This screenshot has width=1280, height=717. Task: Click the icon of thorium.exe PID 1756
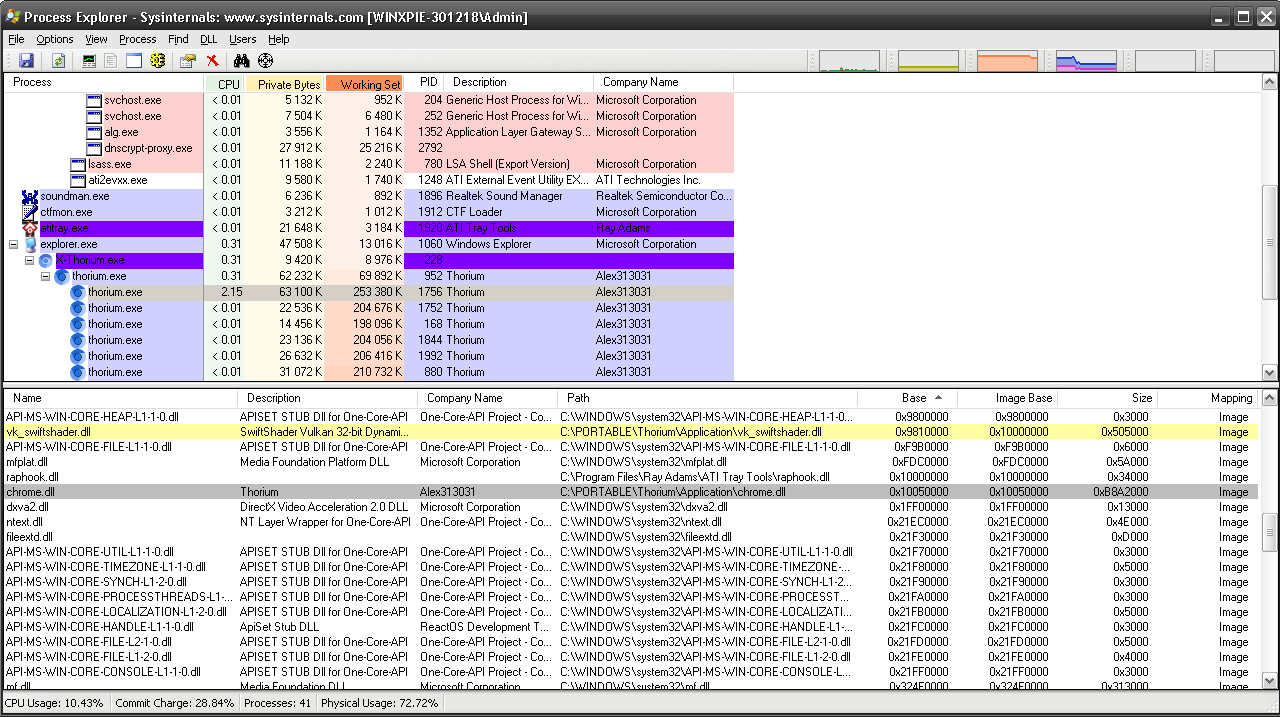point(78,292)
